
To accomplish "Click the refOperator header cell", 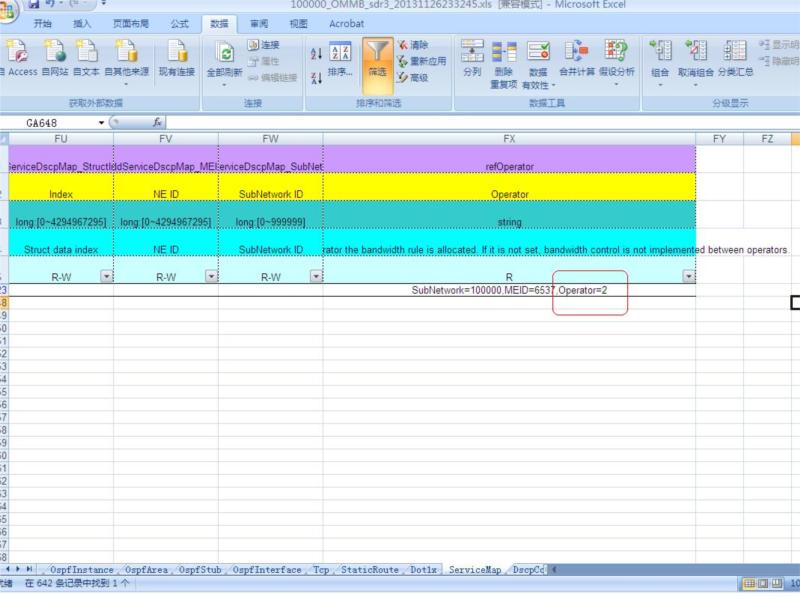I will (x=509, y=160).
